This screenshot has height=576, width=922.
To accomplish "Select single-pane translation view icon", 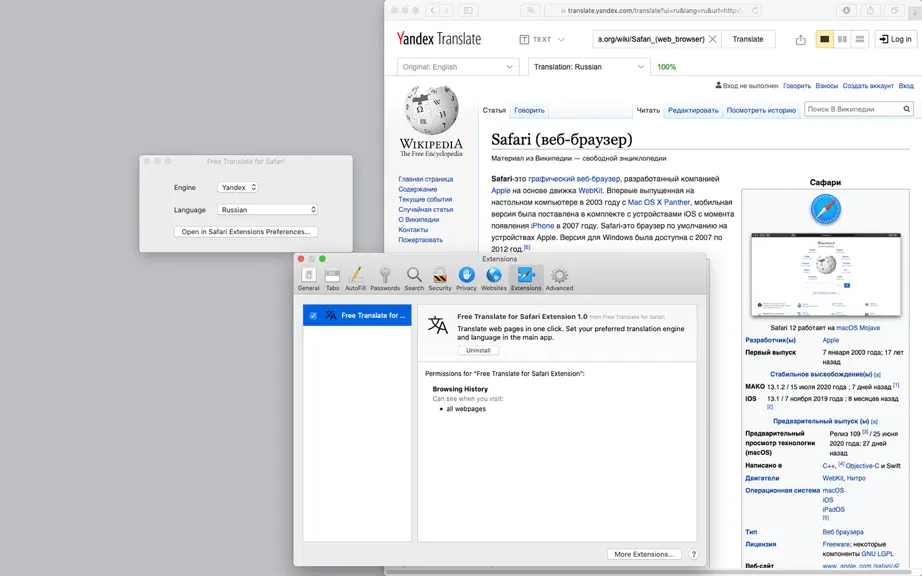I will point(824,39).
